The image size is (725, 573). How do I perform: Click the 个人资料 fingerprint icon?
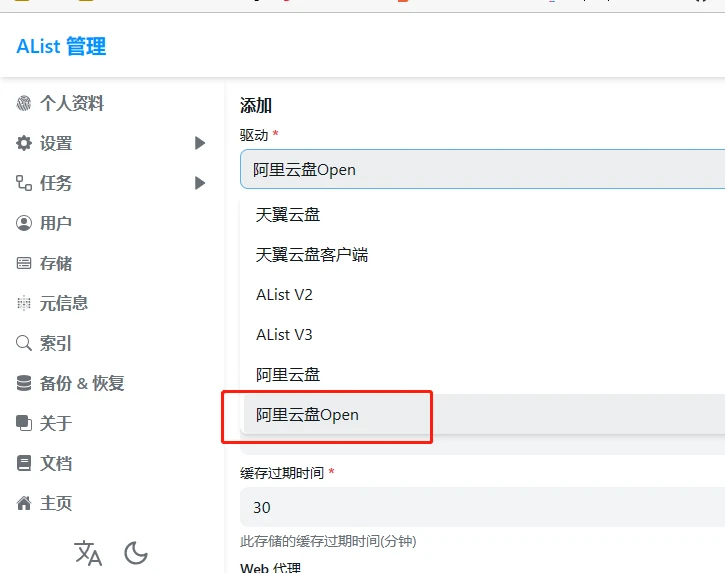(x=24, y=103)
